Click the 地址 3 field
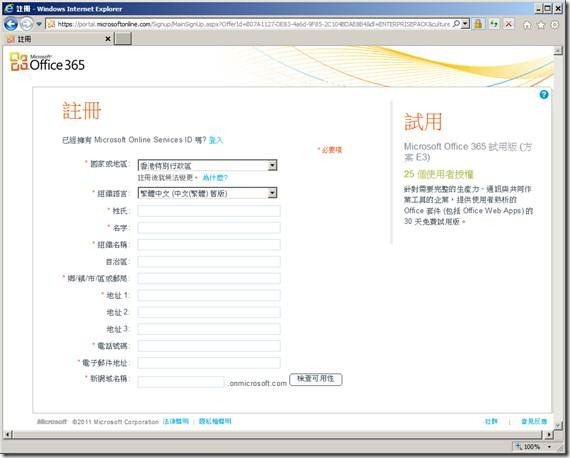 click(x=209, y=329)
